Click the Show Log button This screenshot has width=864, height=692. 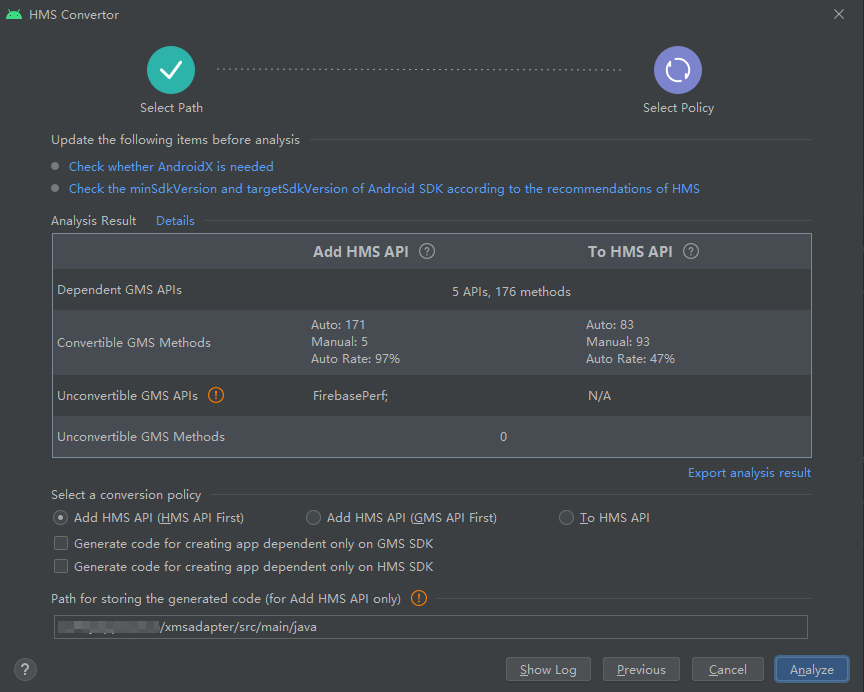pyautogui.click(x=548, y=669)
